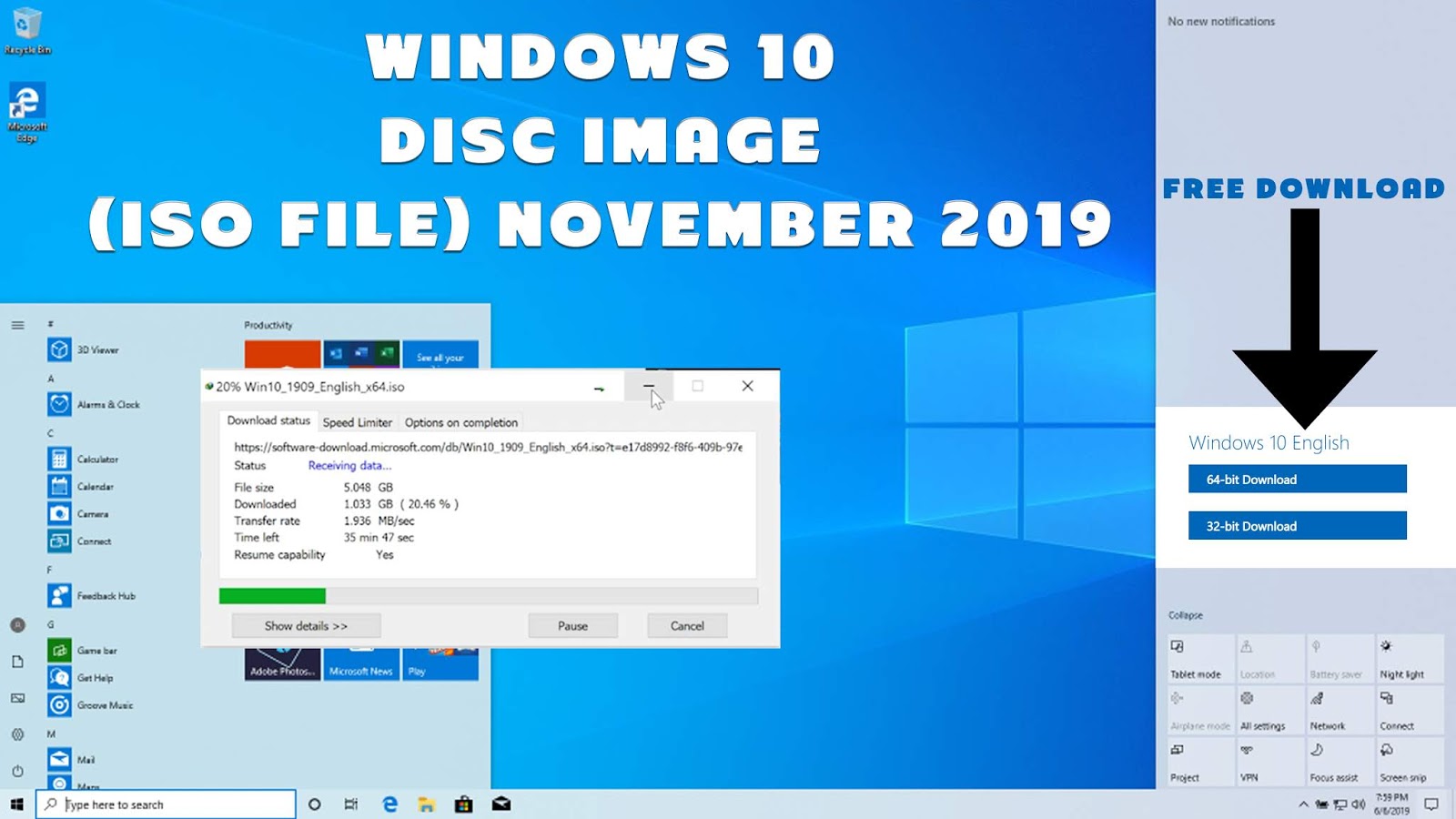The height and width of the screenshot is (819, 1456).
Task: Open the Microsoft News tile
Action: (361, 664)
